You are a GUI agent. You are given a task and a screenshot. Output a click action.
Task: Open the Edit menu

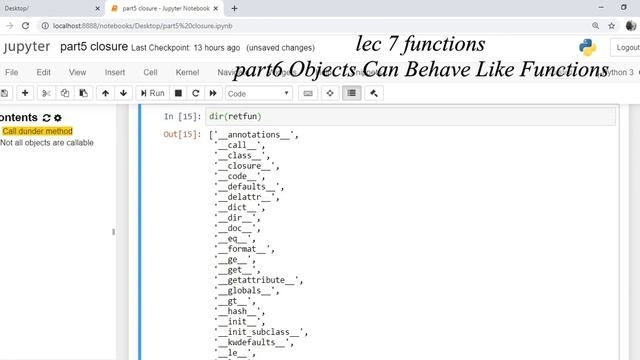(43, 72)
